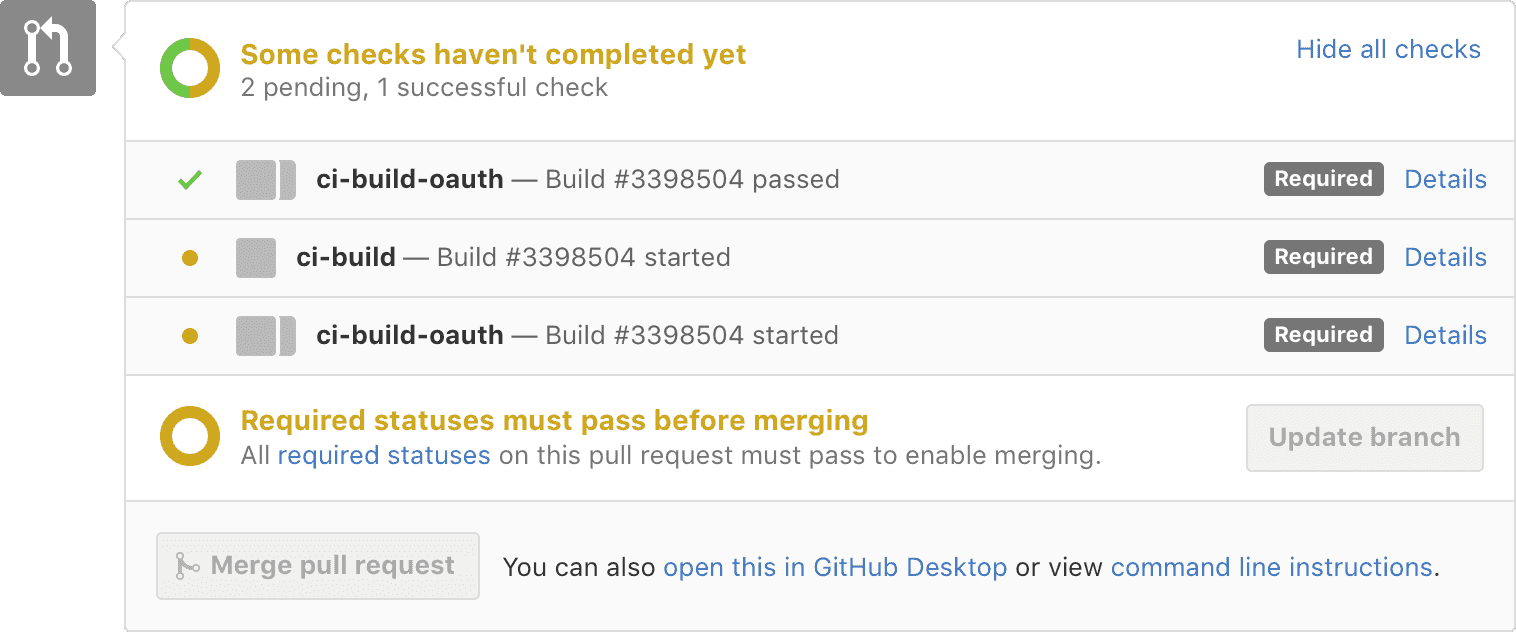Click open this in GitHub Desktop link
The image size is (1516, 632).
pyautogui.click(x=835, y=568)
